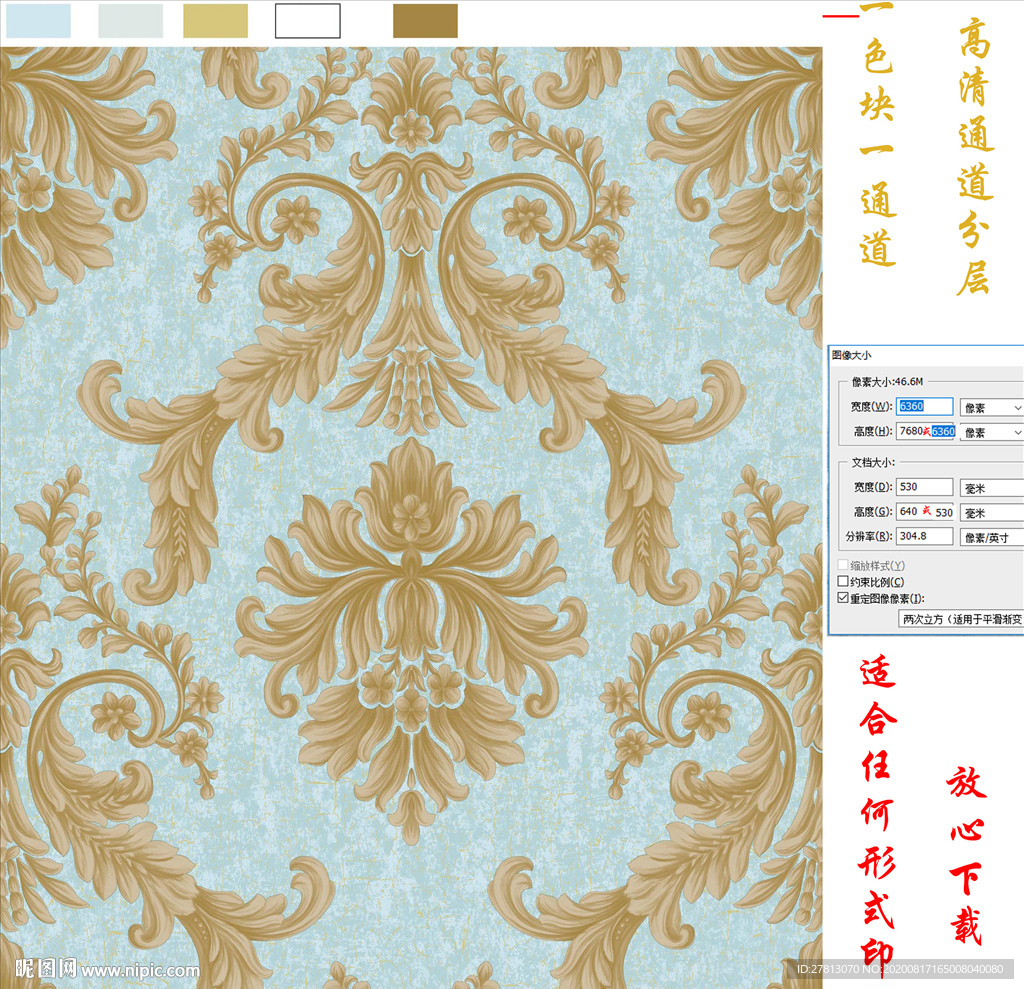Pick the light gold color swatch
The width and height of the screenshot is (1024, 989).
[216, 21]
